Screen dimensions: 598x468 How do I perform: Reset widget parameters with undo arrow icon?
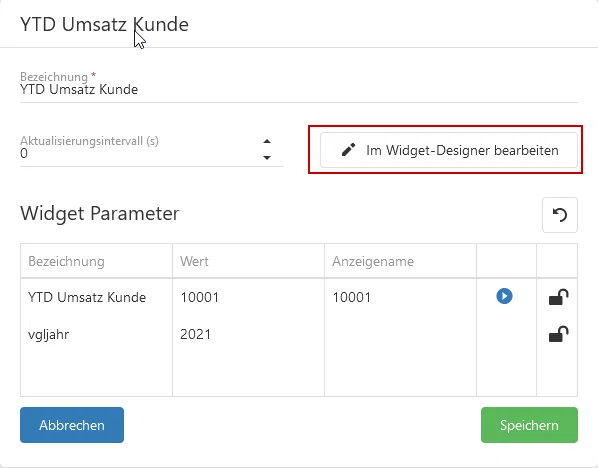(560, 215)
